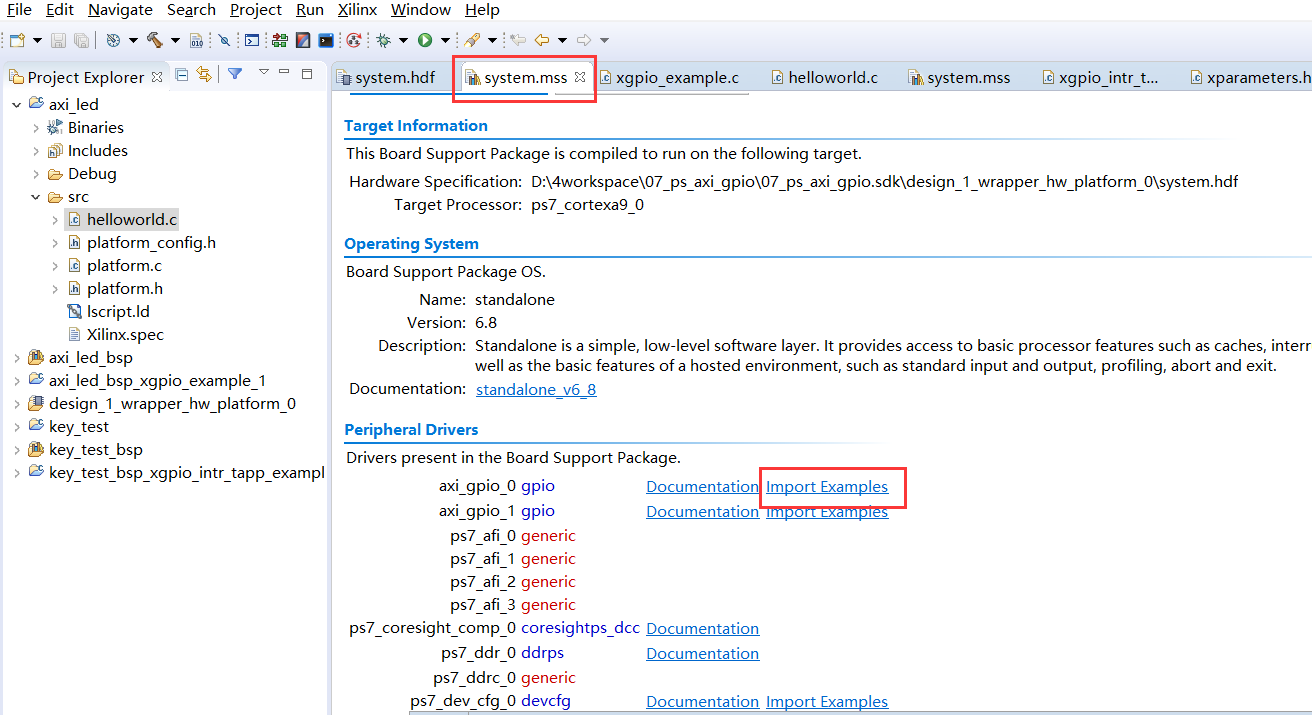Collapse all in Project Explorer
The image size is (1312, 715).
click(181, 74)
